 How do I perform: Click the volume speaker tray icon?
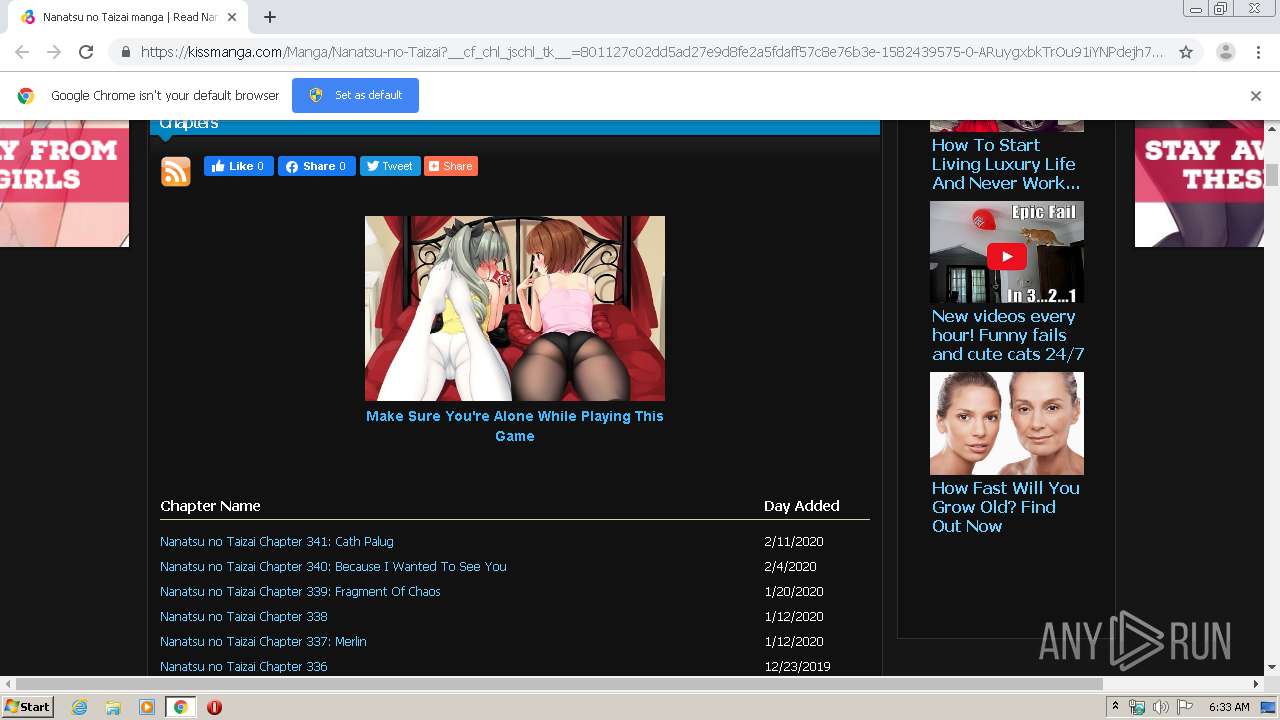click(x=1161, y=707)
